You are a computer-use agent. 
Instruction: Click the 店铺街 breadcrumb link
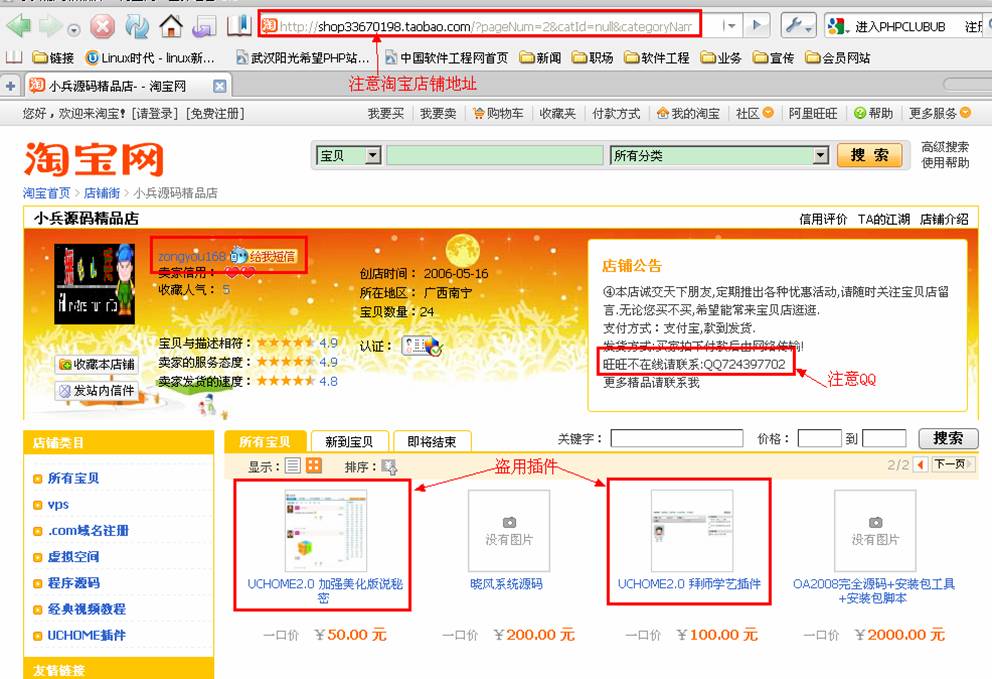101,193
